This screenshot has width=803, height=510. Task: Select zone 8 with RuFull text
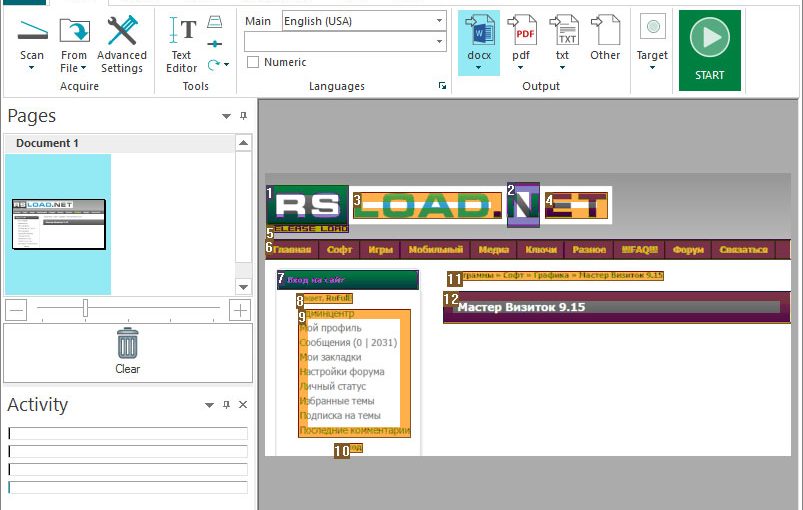click(325, 298)
